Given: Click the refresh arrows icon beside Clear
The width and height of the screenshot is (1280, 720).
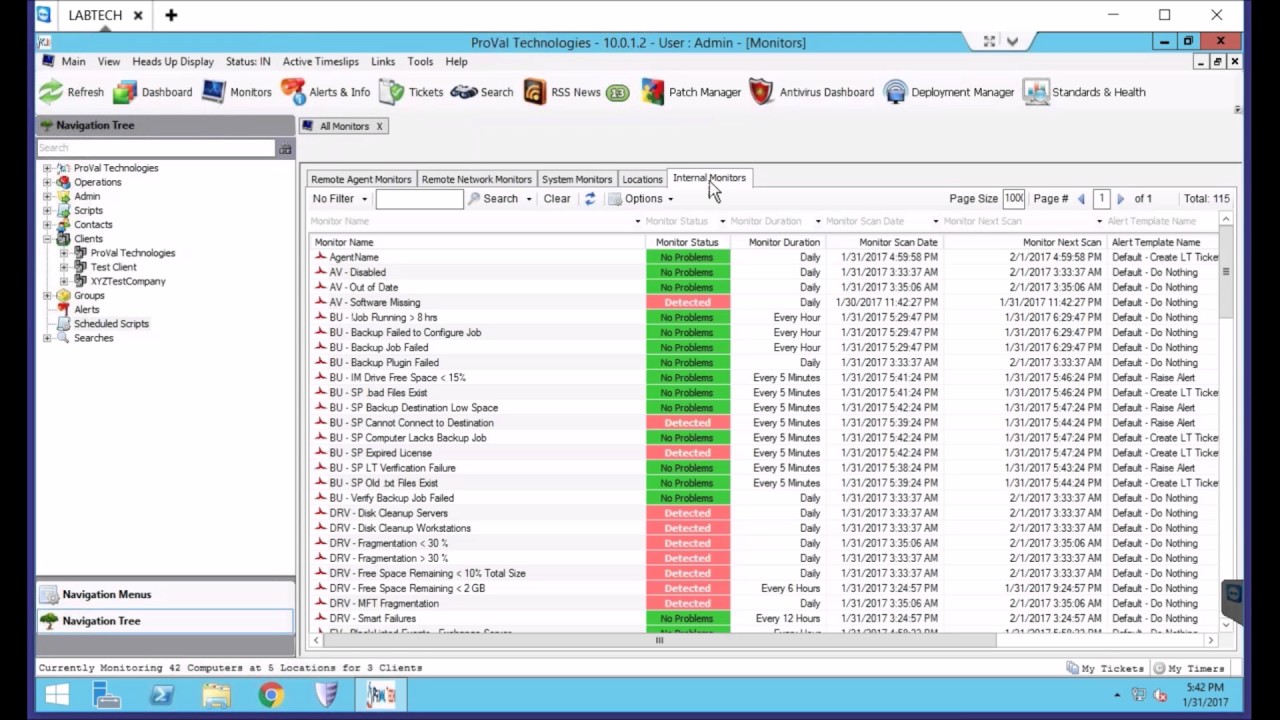Looking at the screenshot, I should pos(590,199).
